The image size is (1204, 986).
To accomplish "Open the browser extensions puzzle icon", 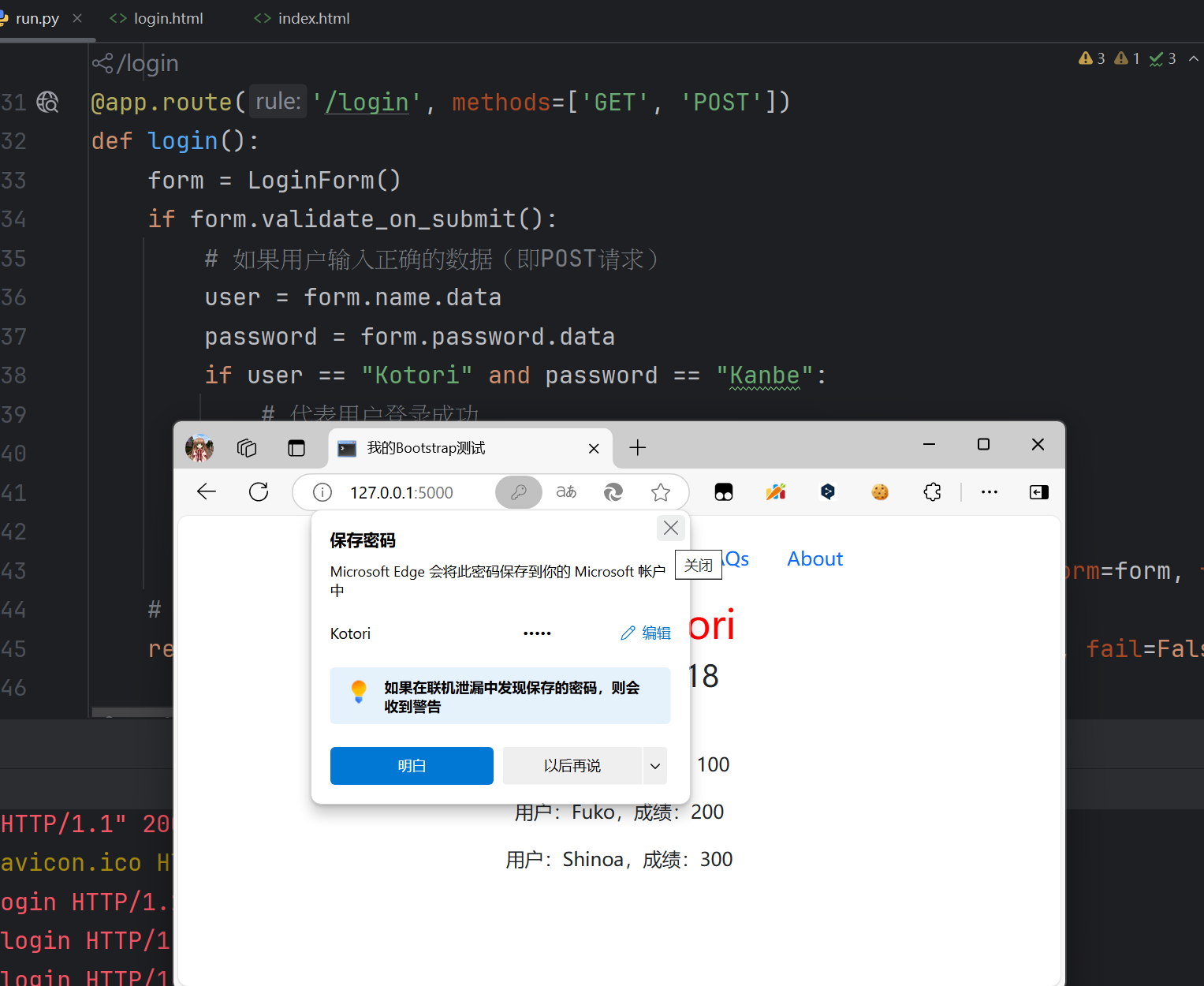I will (x=932, y=492).
